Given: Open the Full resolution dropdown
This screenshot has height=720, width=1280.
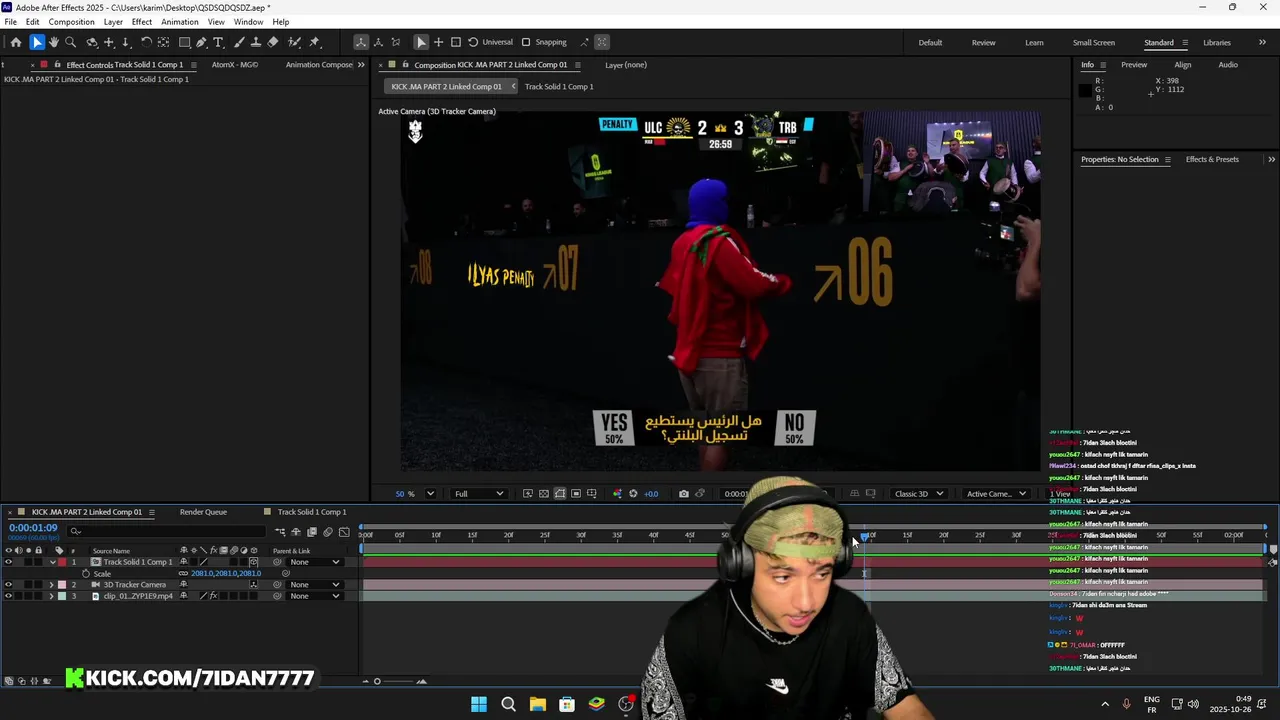Looking at the screenshot, I should tap(479, 494).
